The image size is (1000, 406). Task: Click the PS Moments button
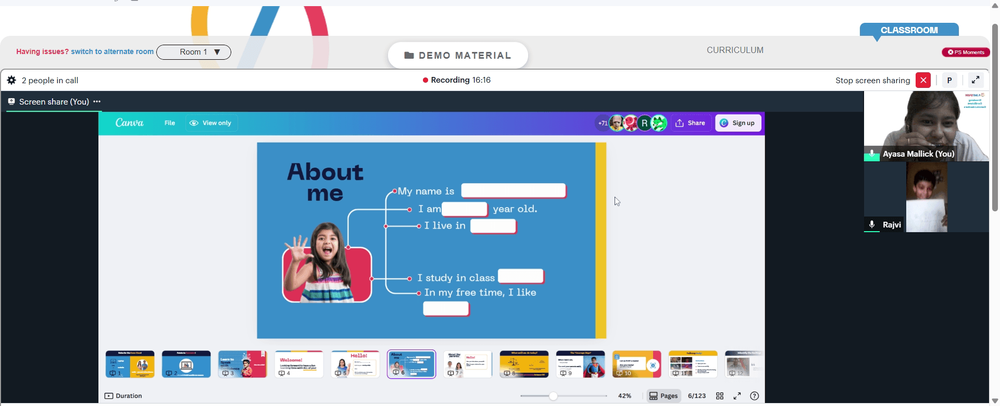click(966, 52)
